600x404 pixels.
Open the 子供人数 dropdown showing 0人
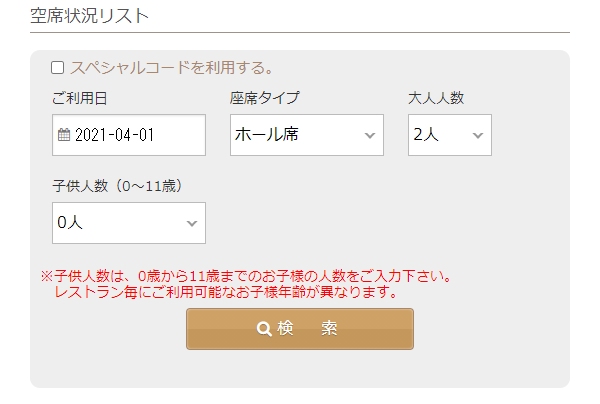(x=129, y=223)
